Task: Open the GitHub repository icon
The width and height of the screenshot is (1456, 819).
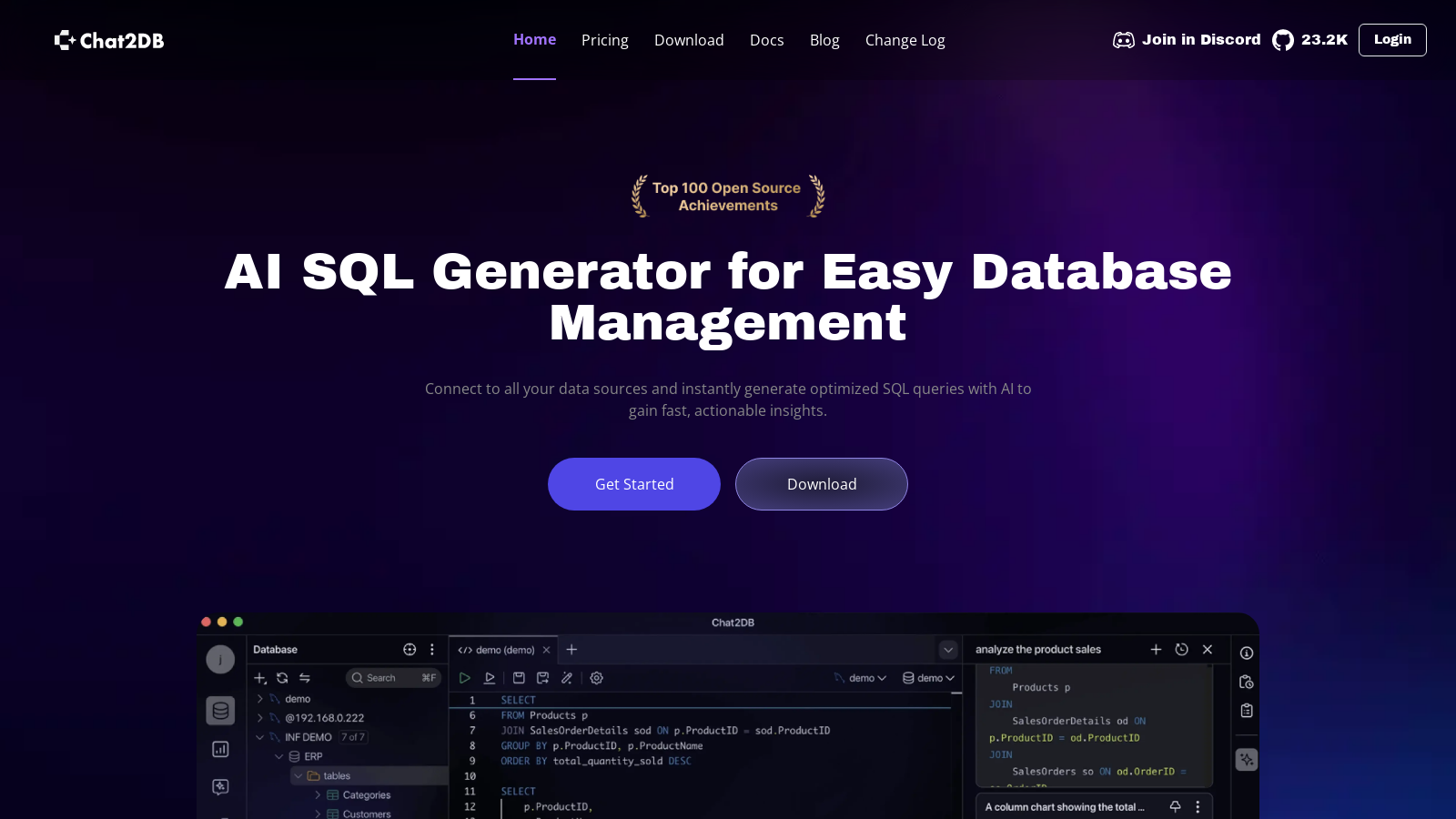Action: point(1283,40)
